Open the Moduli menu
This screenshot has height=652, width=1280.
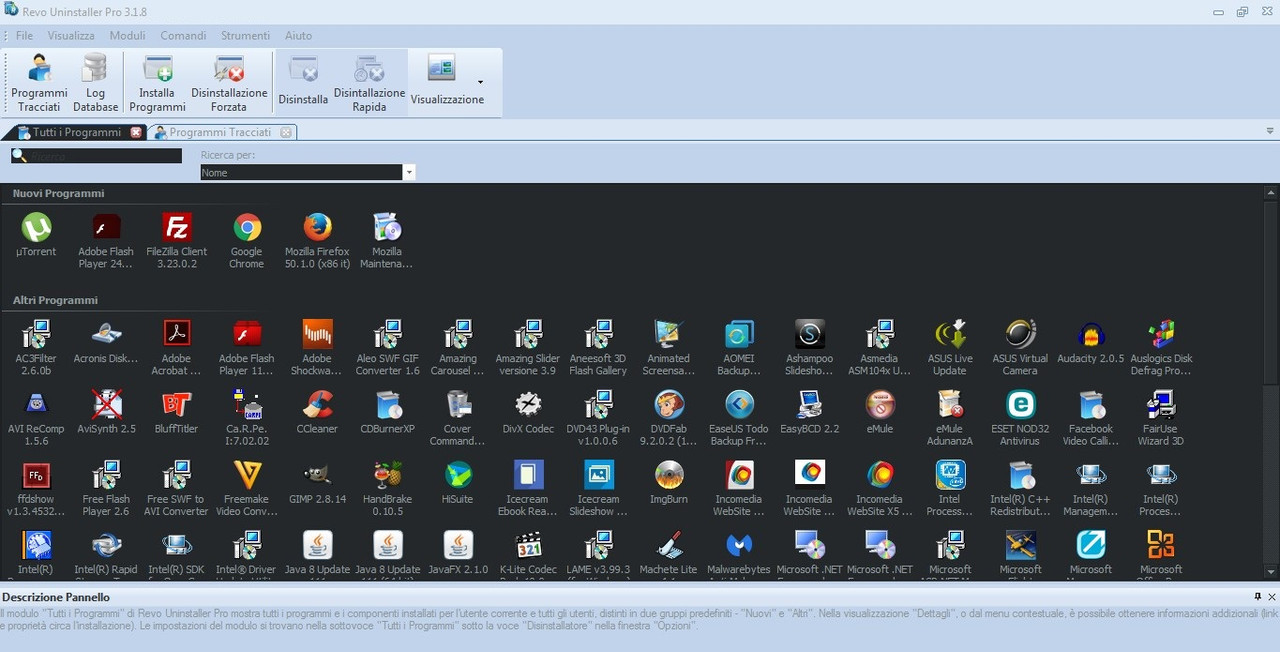[128, 36]
